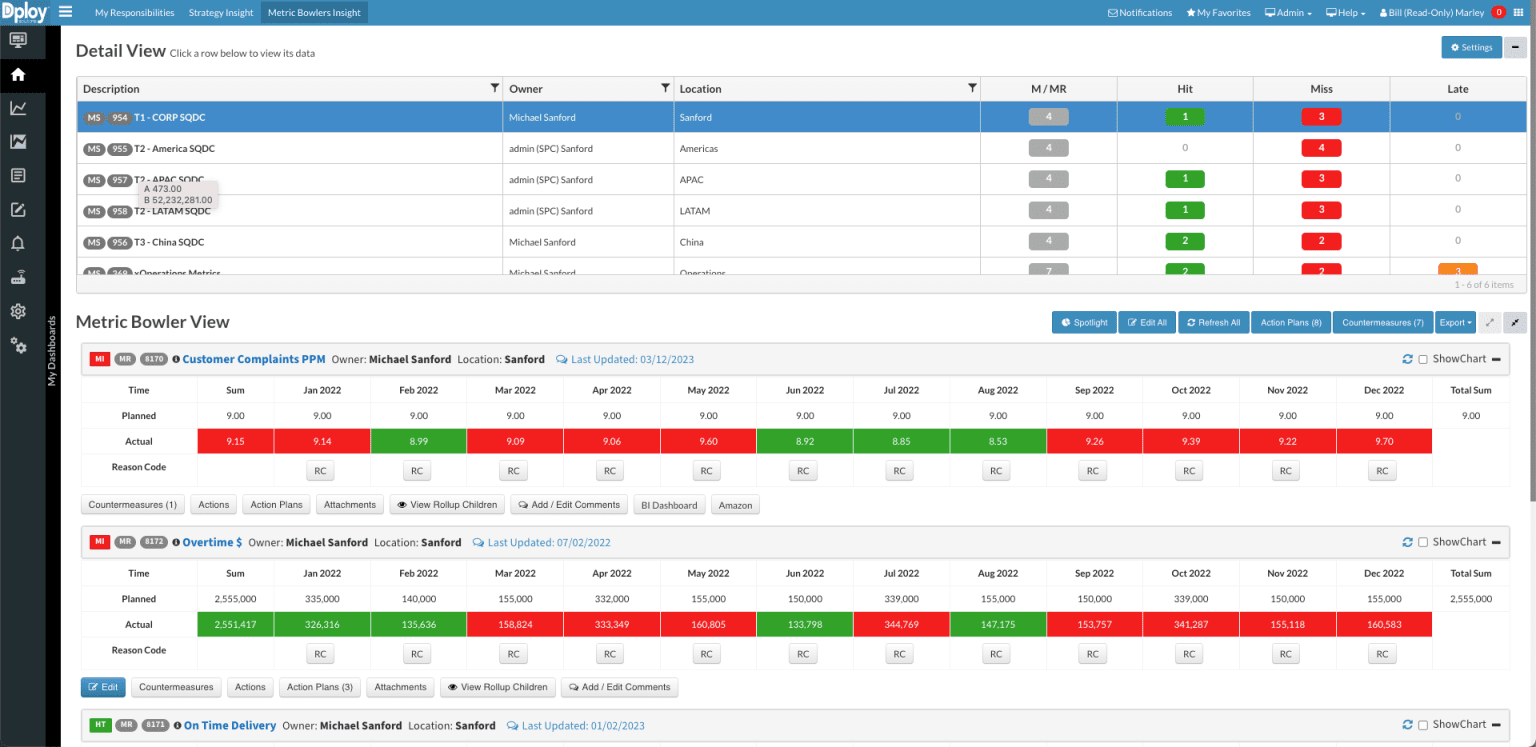The height and width of the screenshot is (747, 1536).
Task: Open the Export dropdown
Action: click(x=1455, y=322)
